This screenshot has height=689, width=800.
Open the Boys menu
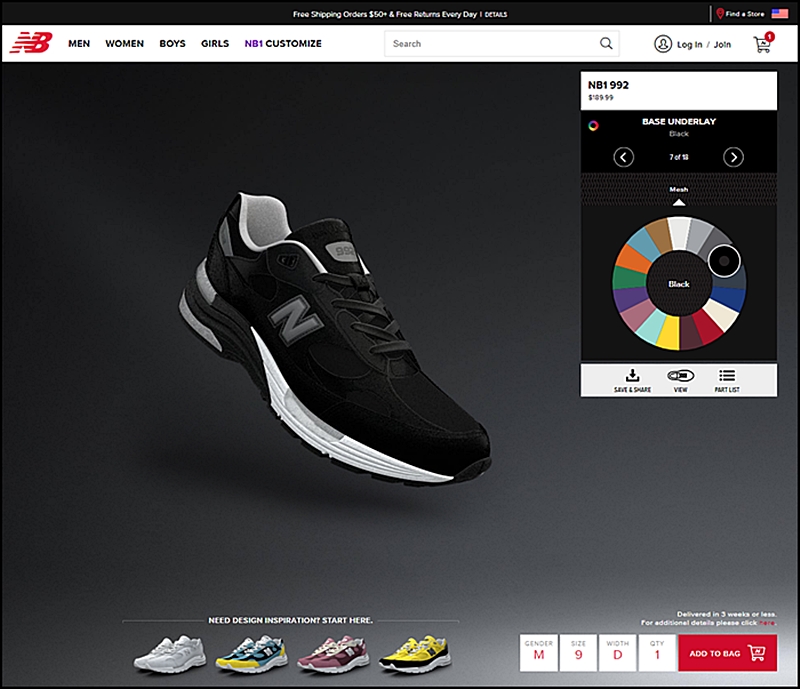click(x=172, y=44)
